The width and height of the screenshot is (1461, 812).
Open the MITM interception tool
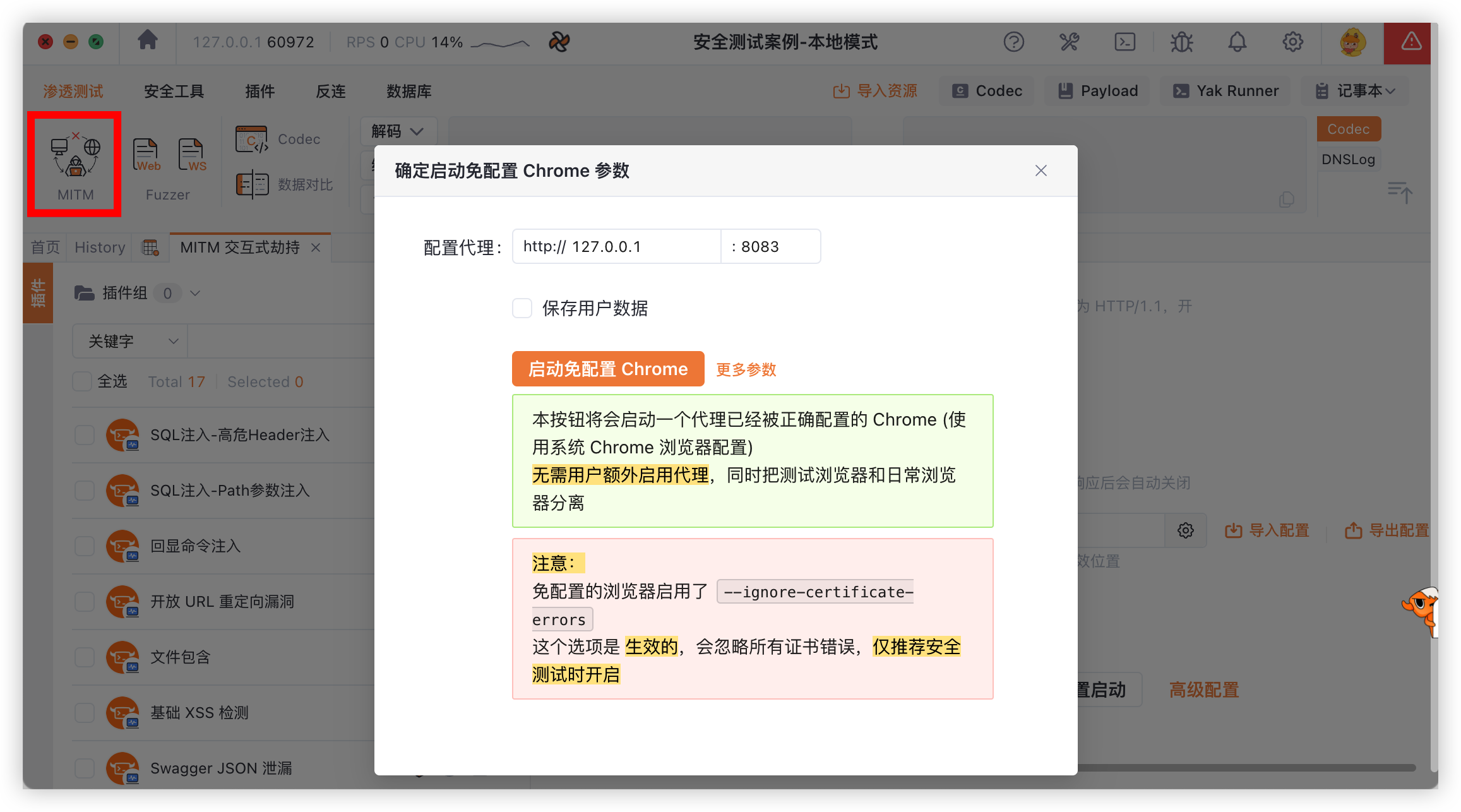[74, 163]
